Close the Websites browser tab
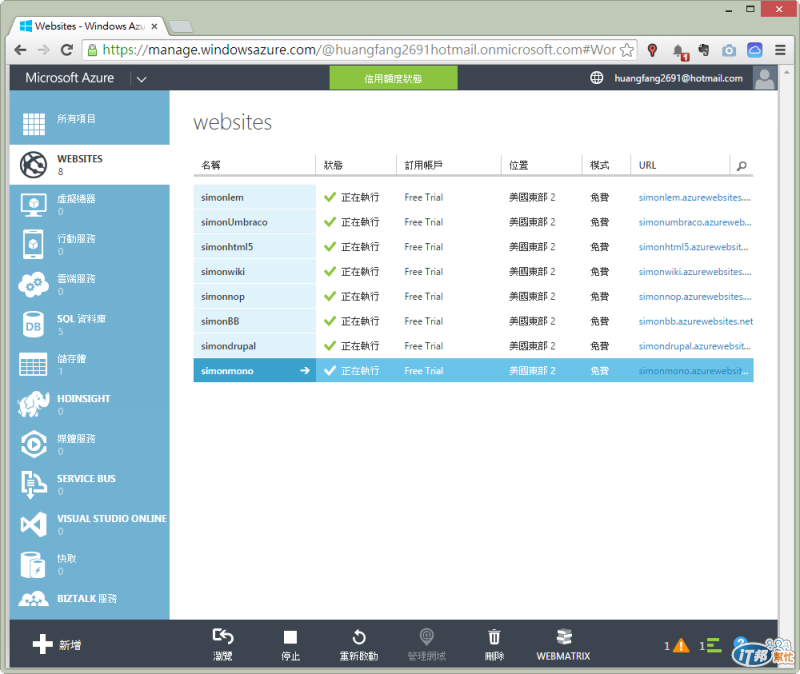The width and height of the screenshot is (800, 674). pyautogui.click(x=154, y=26)
